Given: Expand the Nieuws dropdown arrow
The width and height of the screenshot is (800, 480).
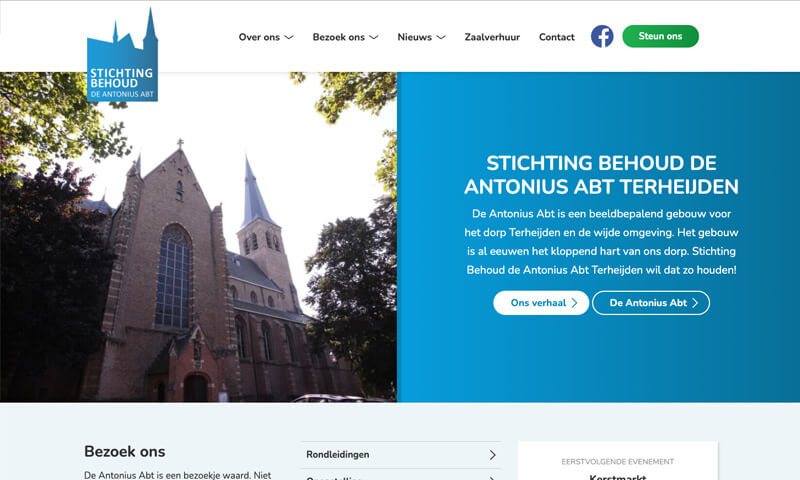Looking at the screenshot, I should coord(441,38).
